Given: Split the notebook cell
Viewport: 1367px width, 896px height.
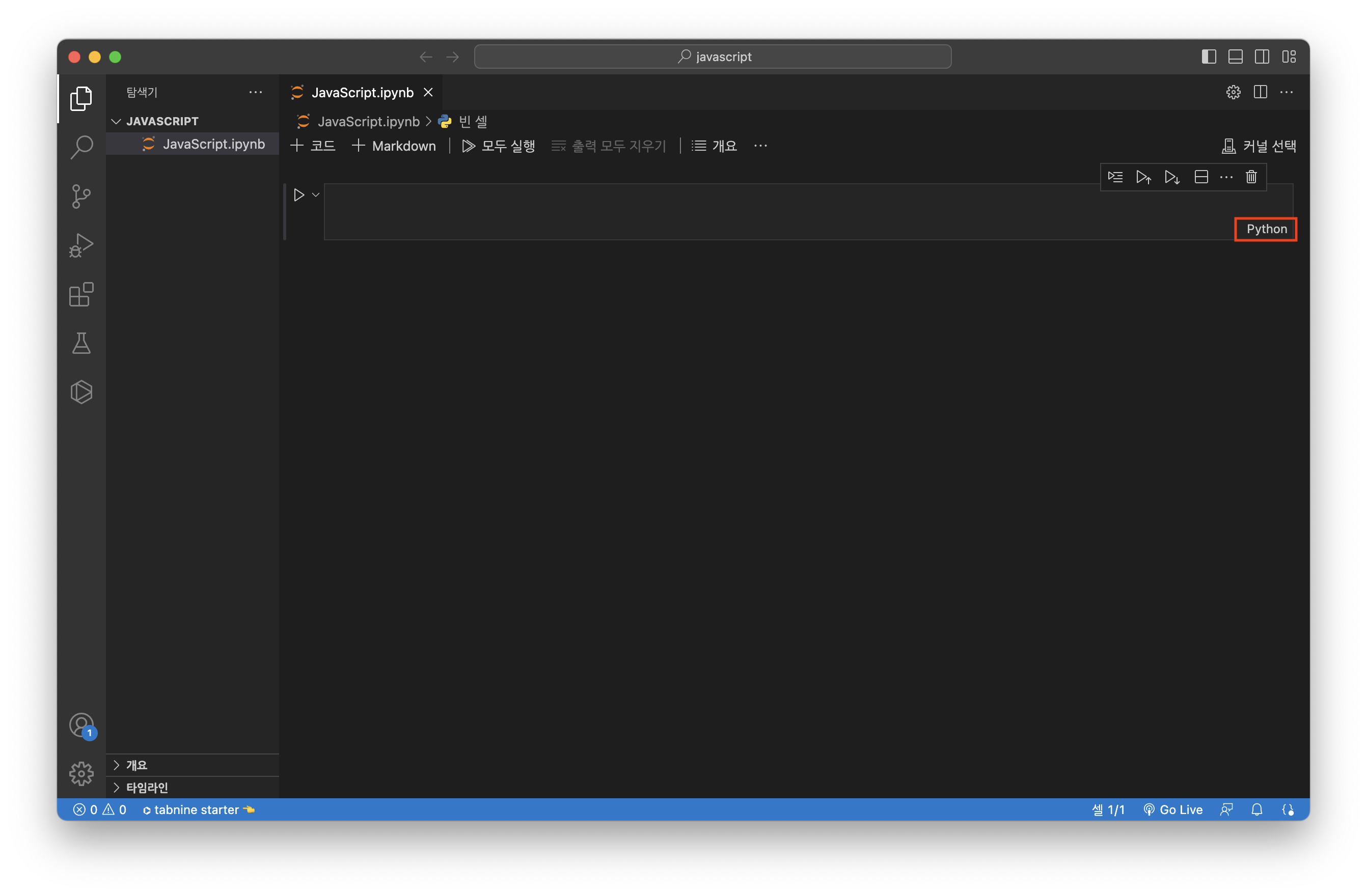Looking at the screenshot, I should (1201, 177).
